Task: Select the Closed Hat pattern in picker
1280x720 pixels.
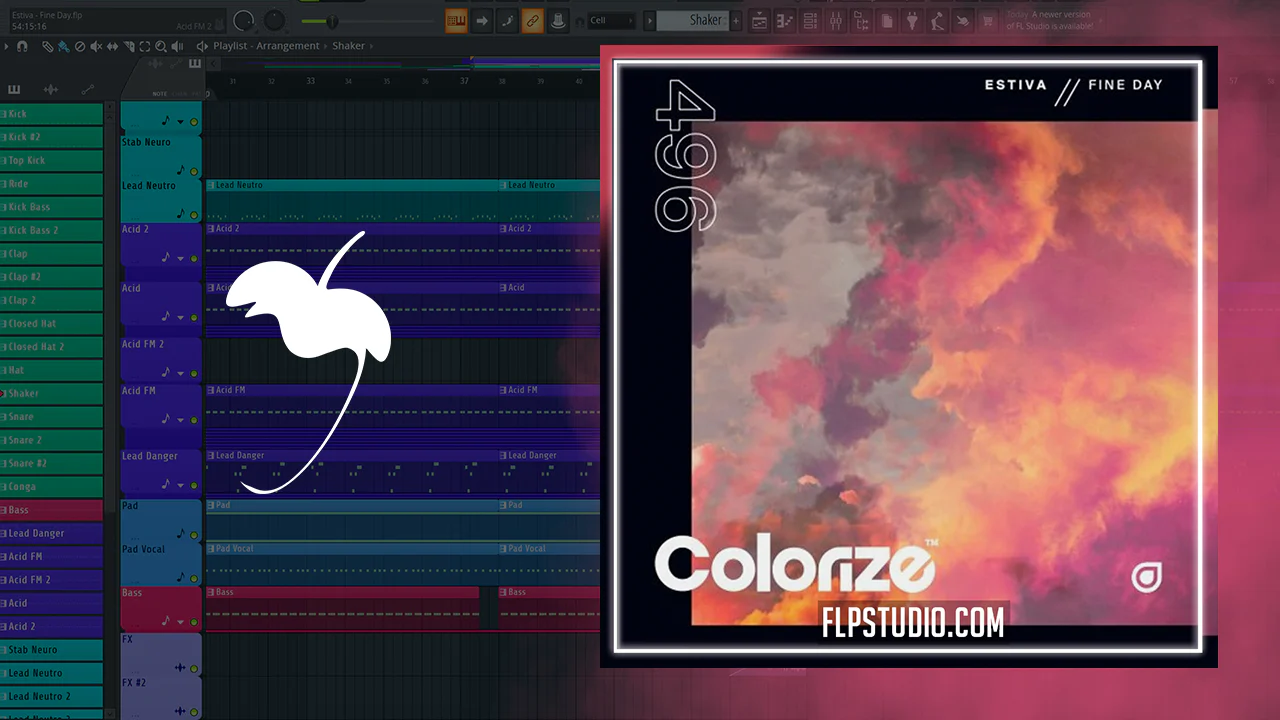Action: (x=51, y=324)
